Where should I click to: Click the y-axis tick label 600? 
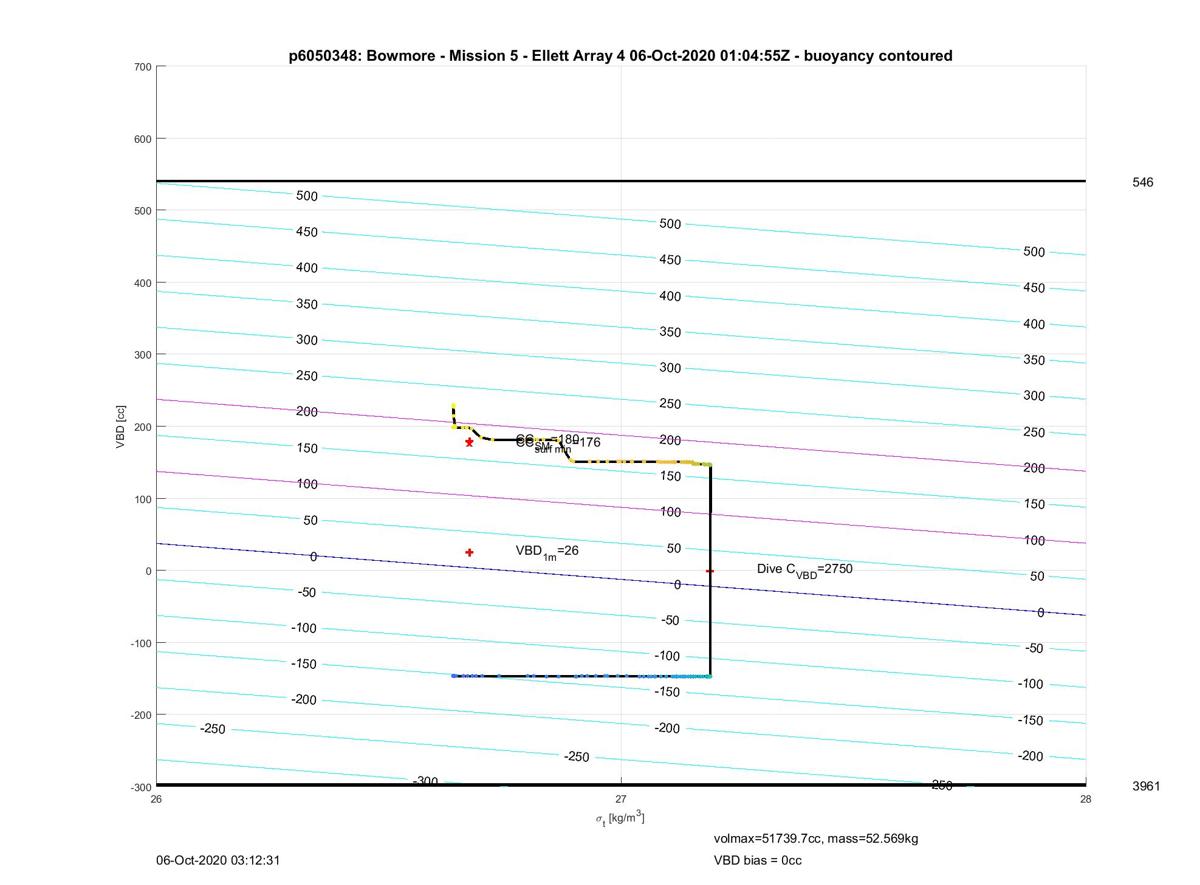tap(141, 139)
